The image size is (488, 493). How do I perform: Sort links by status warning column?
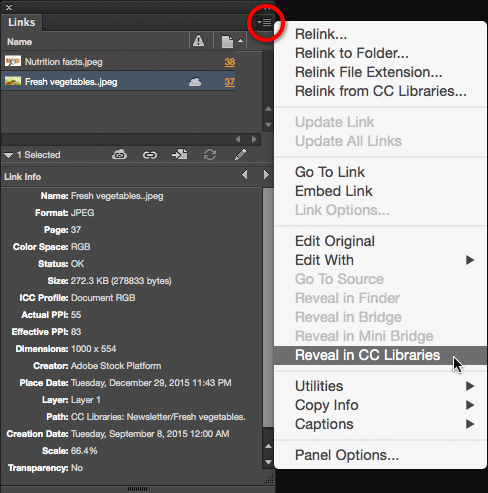198,41
